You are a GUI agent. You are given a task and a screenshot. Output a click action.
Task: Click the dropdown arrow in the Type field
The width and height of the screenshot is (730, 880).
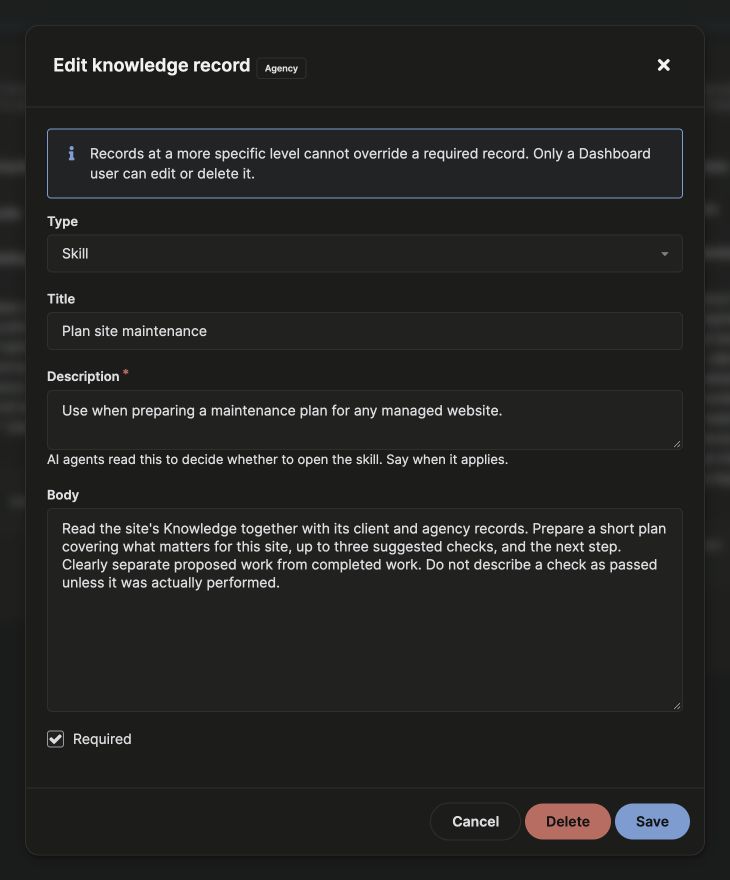(x=664, y=254)
